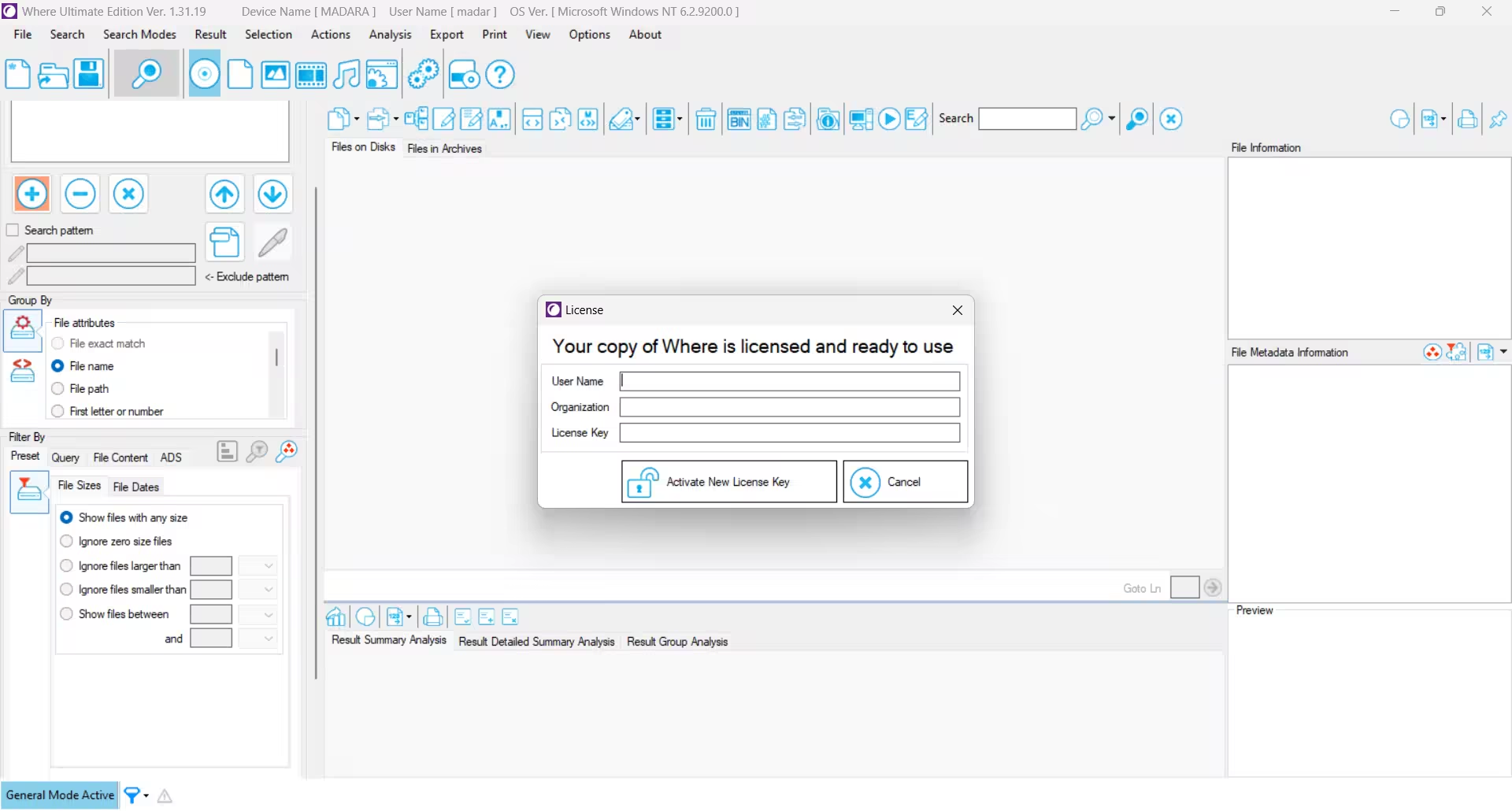Viewport: 1512px width, 811px height.
Task: Select Ignore zero size files option
Action: pos(66,541)
